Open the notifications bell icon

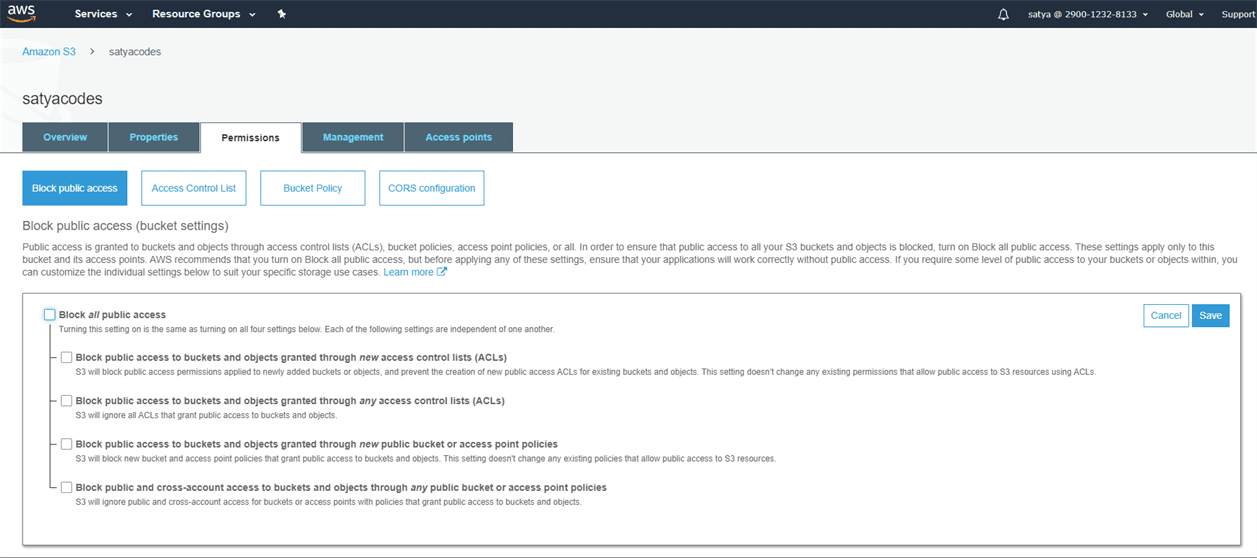[x=1003, y=14]
